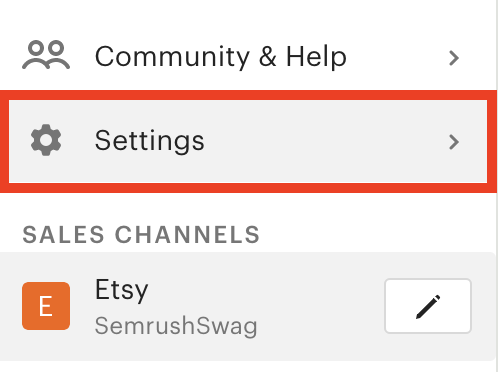The image size is (498, 372).
Task: Click the Settings gear icon
Action: (46, 140)
